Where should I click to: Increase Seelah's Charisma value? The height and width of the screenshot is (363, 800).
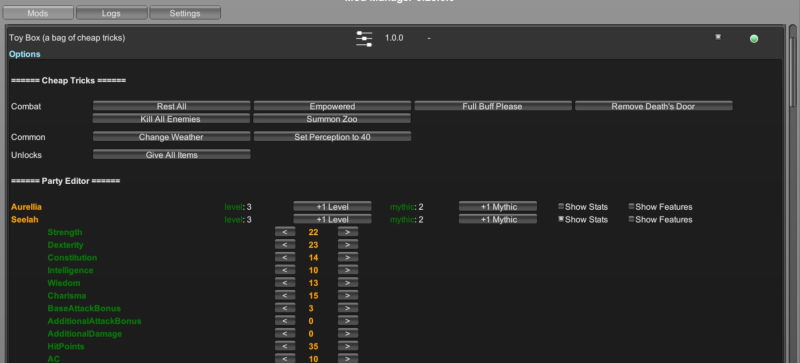pyautogui.click(x=348, y=296)
